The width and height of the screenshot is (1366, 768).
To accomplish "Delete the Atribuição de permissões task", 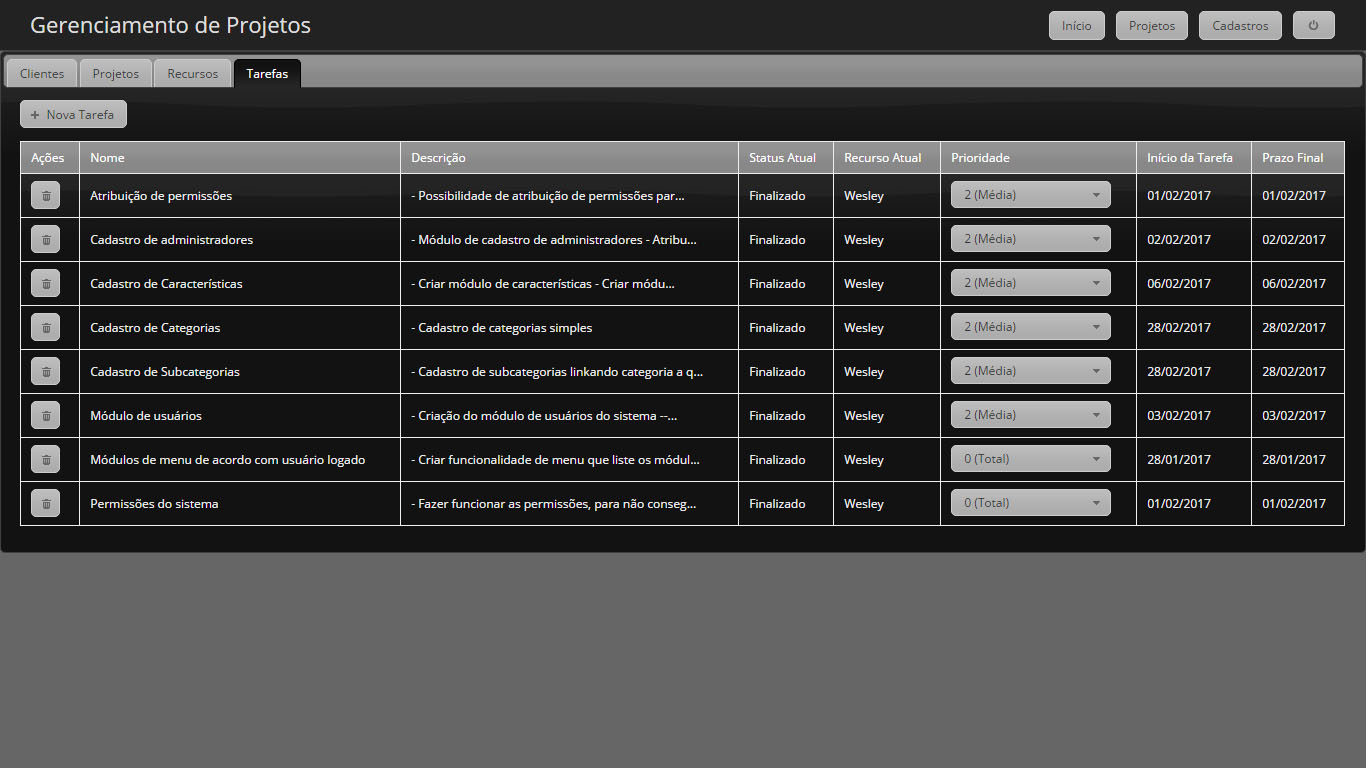I will (x=46, y=196).
